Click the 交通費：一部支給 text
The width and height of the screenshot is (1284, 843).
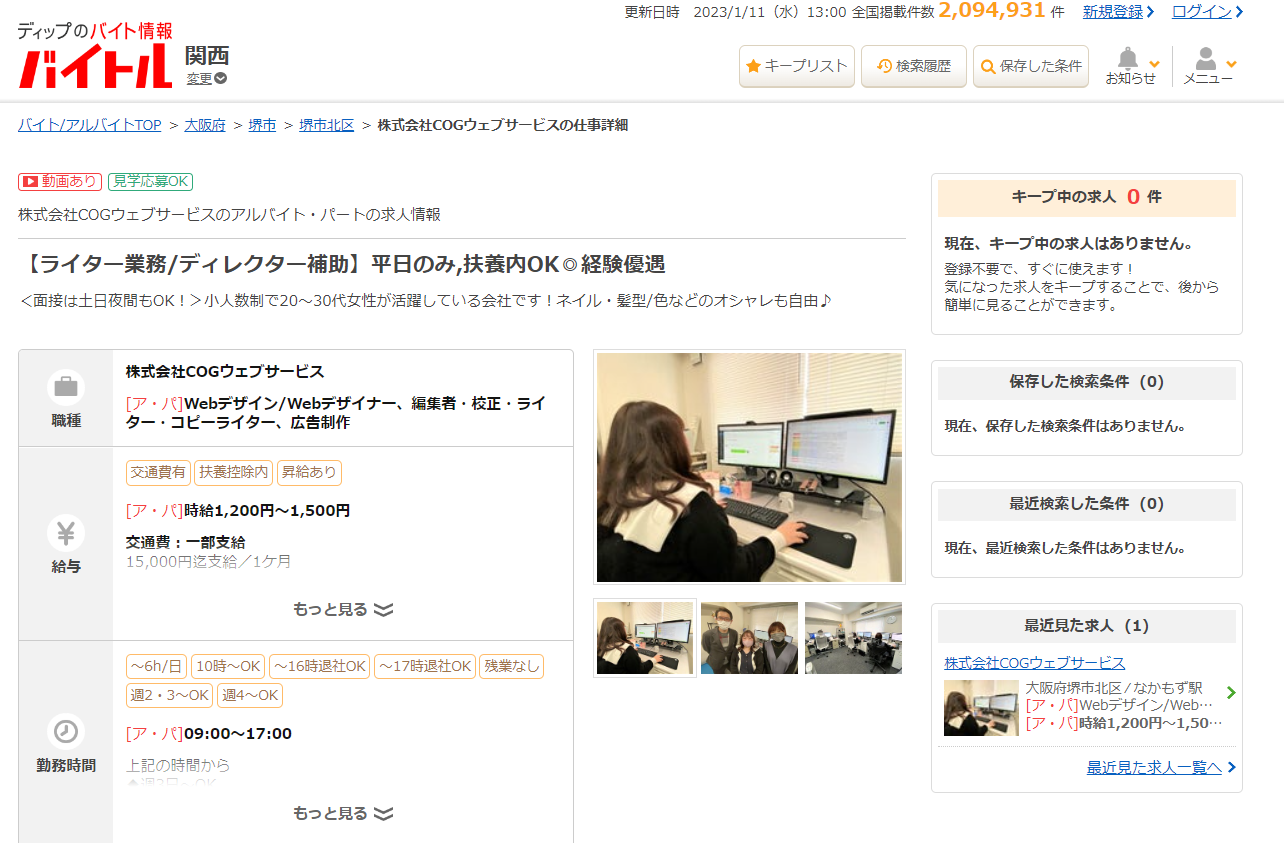tap(186, 543)
